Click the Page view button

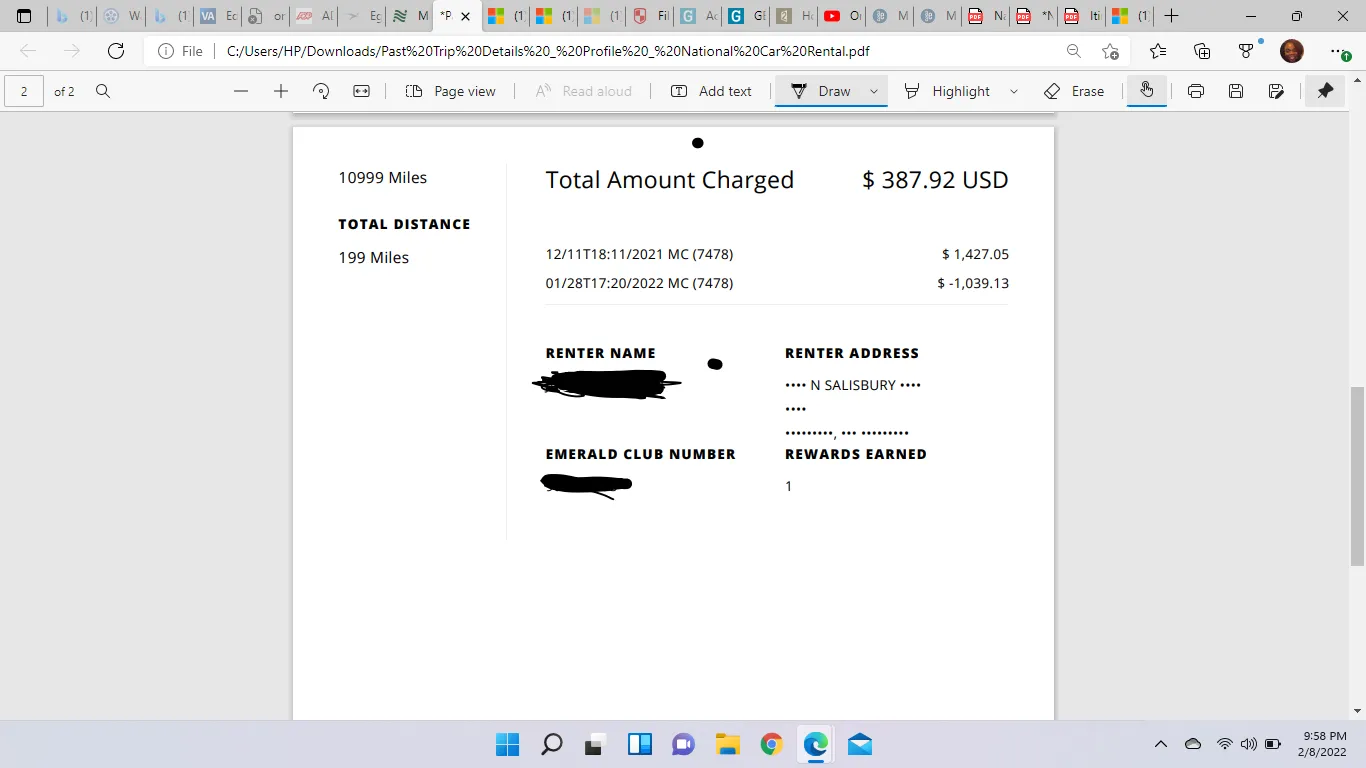[x=451, y=91]
